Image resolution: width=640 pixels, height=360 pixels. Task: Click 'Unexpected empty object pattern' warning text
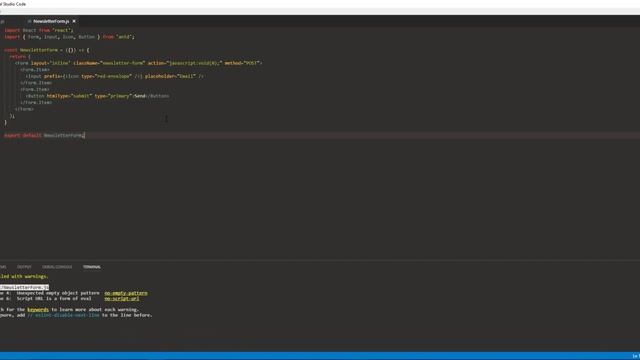[x=58, y=293]
